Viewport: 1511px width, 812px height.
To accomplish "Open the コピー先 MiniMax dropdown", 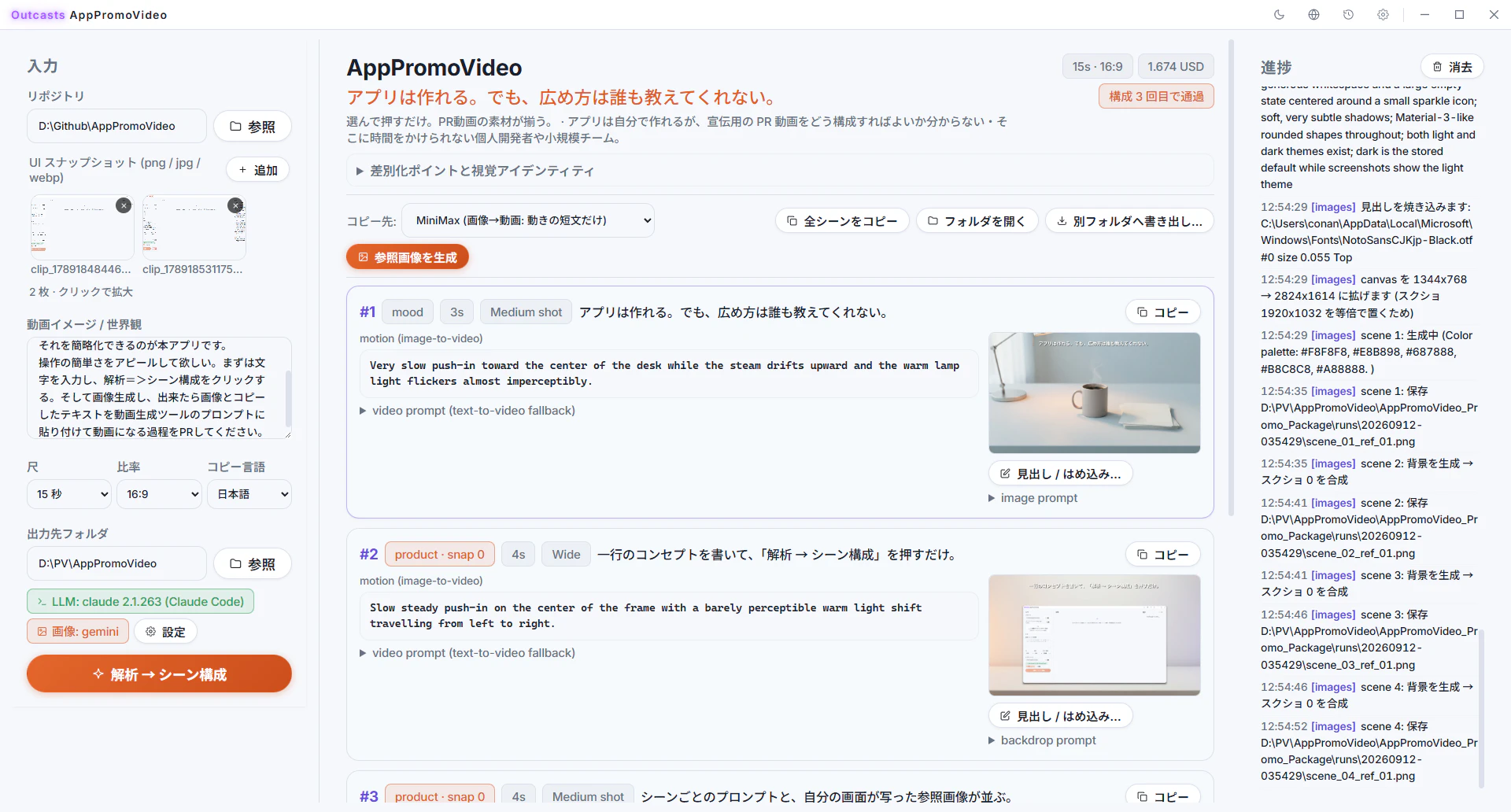I will coord(528,220).
